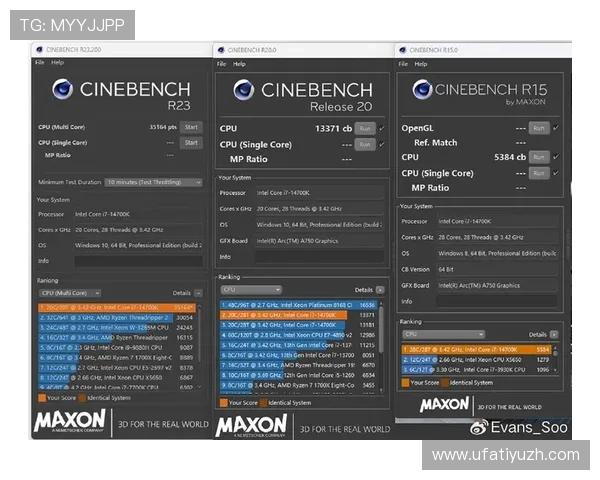Viewport: 600px width, 480px height.
Task: Click the Details arrow icon in R15 Ranking
Action: (554, 335)
